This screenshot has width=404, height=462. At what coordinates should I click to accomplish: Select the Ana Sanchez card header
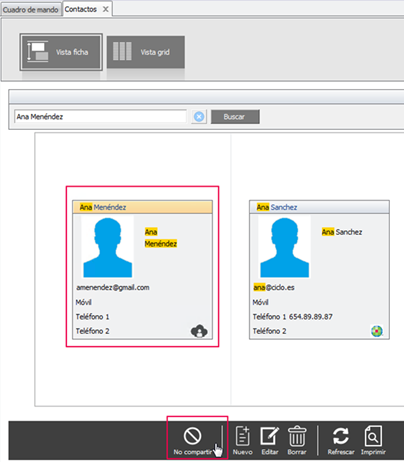319,207
